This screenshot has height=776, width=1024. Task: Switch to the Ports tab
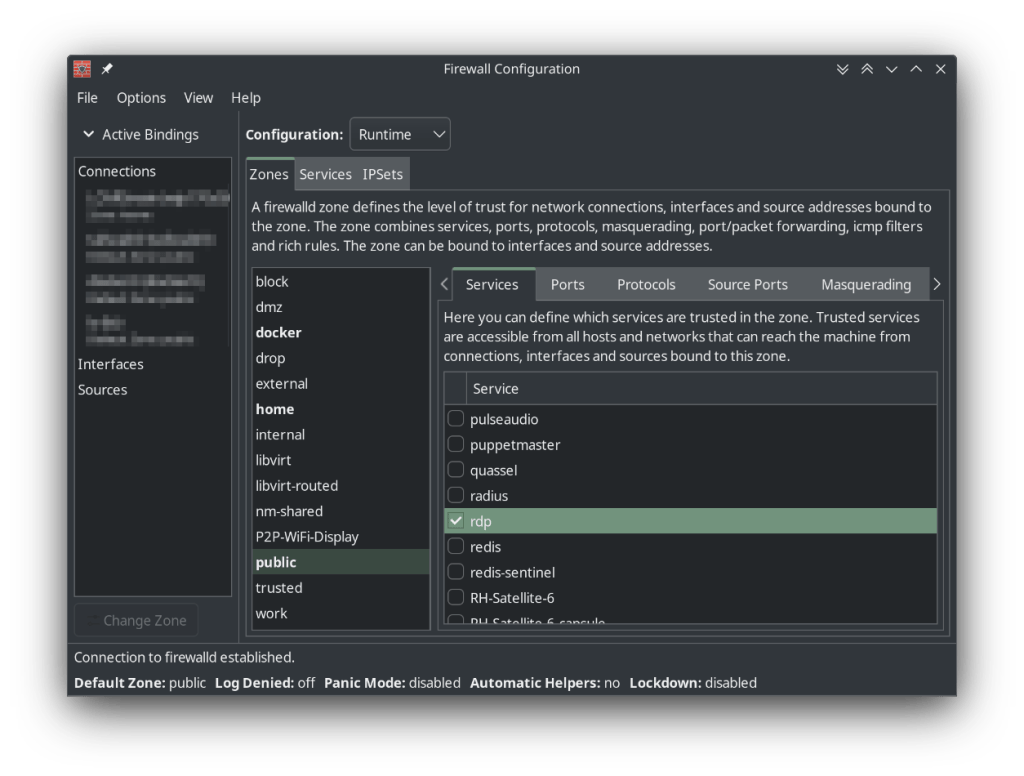(567, 284)
